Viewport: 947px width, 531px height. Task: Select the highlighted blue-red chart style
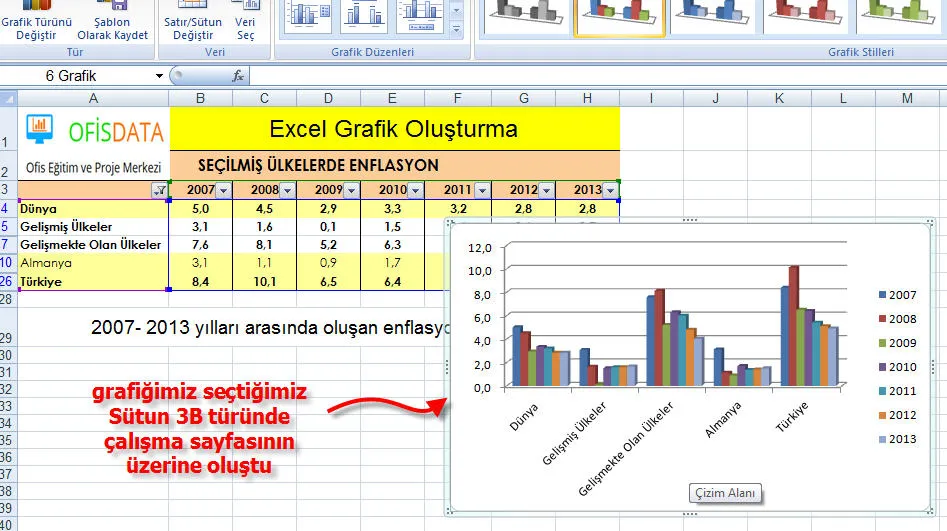click(620, 12)
